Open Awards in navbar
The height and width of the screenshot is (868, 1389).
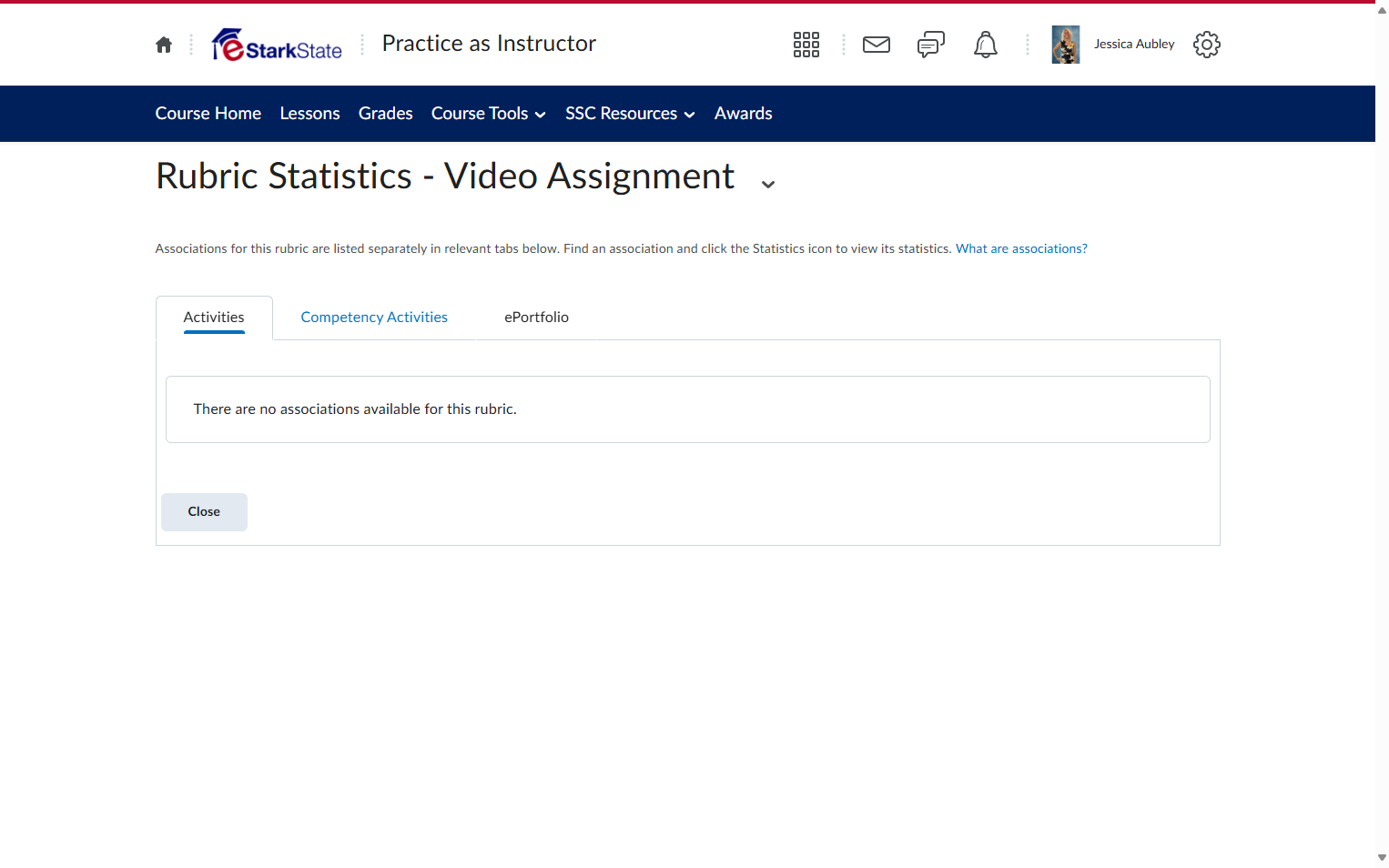click(x=744, y=114)
